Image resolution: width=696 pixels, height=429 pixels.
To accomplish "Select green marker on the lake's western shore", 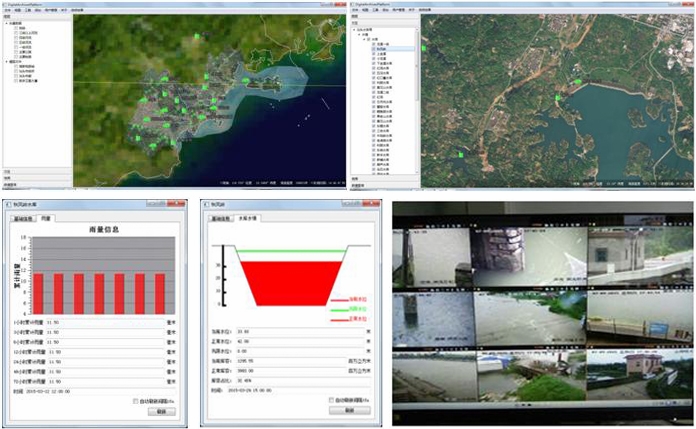I will click(x=559, y=99).
